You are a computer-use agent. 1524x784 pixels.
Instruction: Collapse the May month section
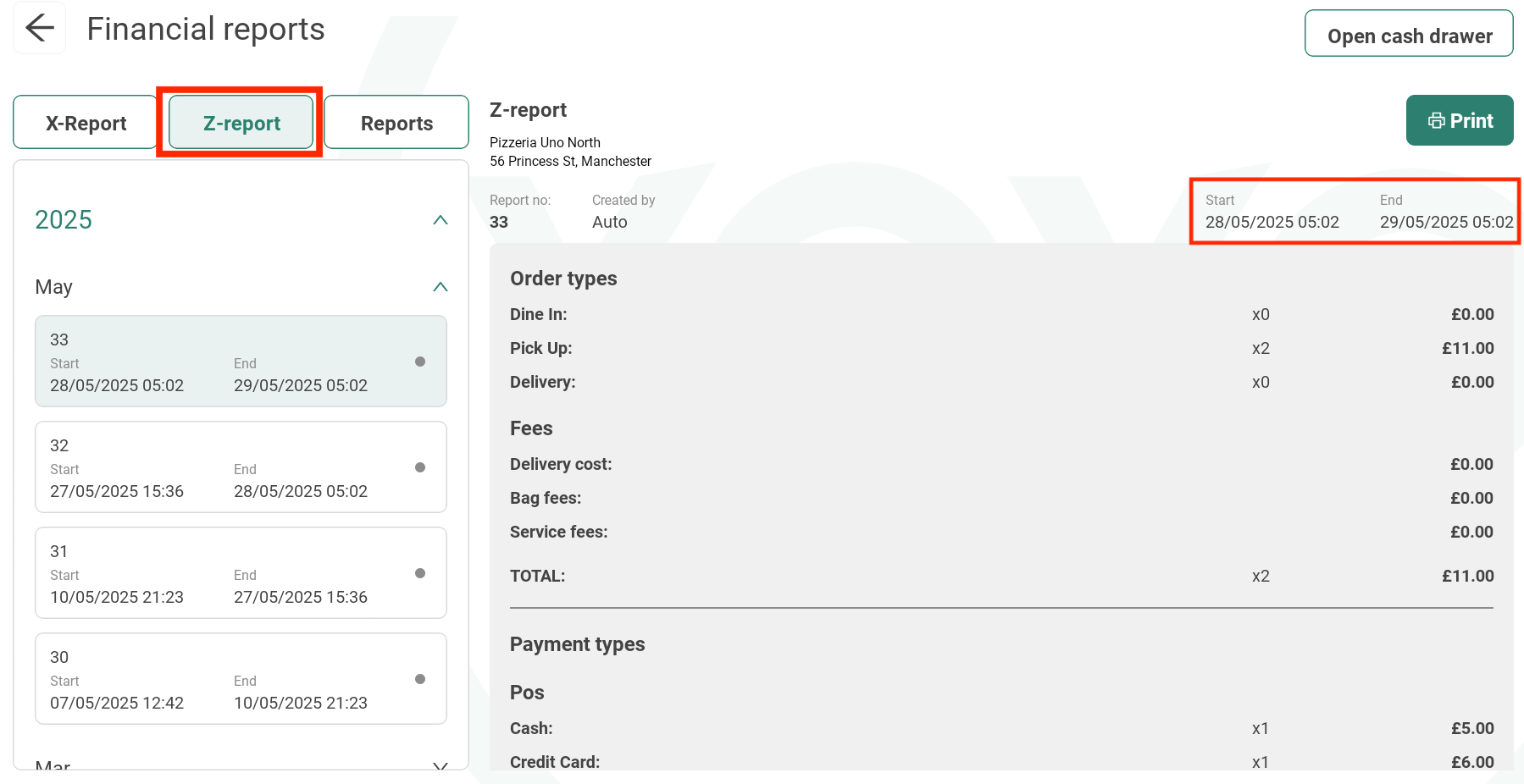click(440, 287)
